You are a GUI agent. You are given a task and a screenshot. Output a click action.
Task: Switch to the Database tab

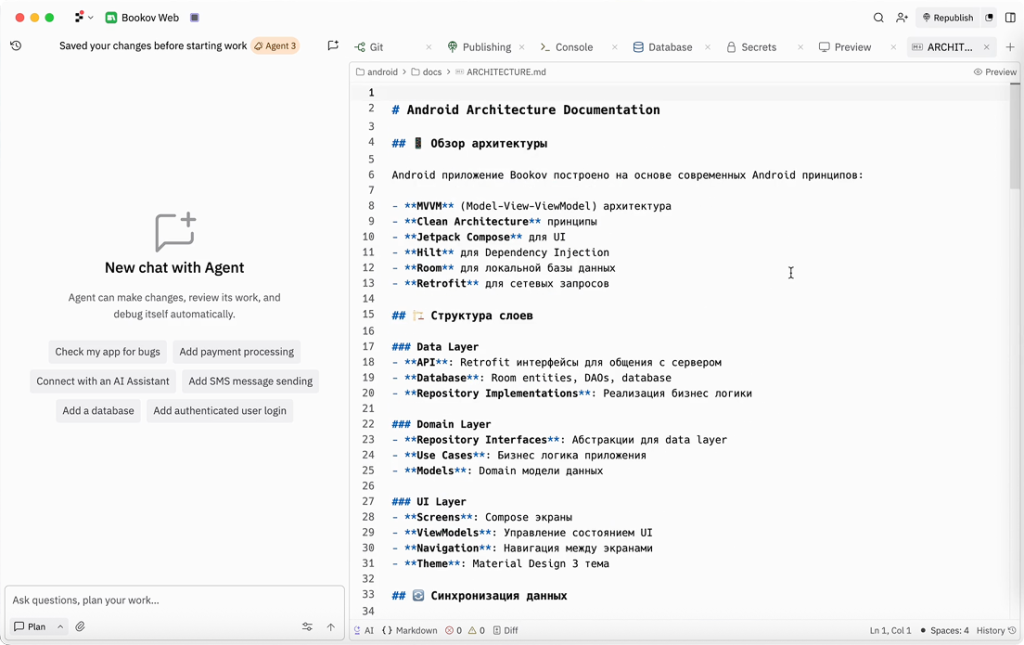coord(663,47)
